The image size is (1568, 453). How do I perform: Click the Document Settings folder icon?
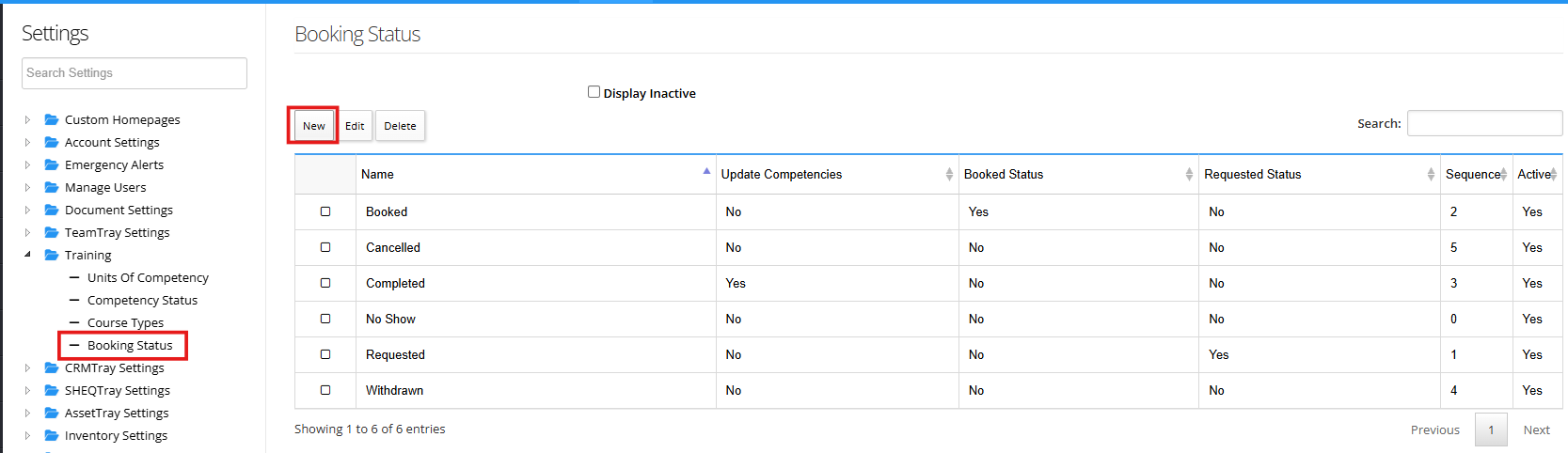point(52,210)
